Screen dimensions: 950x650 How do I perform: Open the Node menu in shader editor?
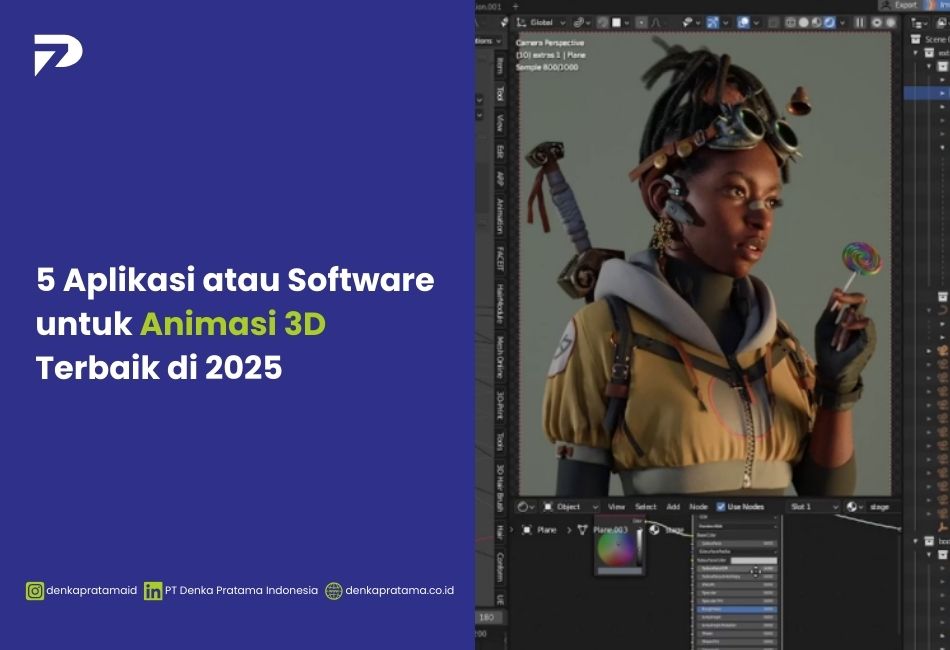698,507
